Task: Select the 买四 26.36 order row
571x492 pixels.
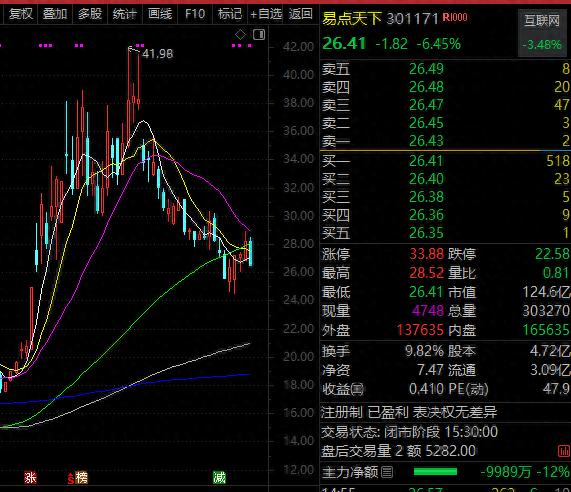Action: click(445, 215)
